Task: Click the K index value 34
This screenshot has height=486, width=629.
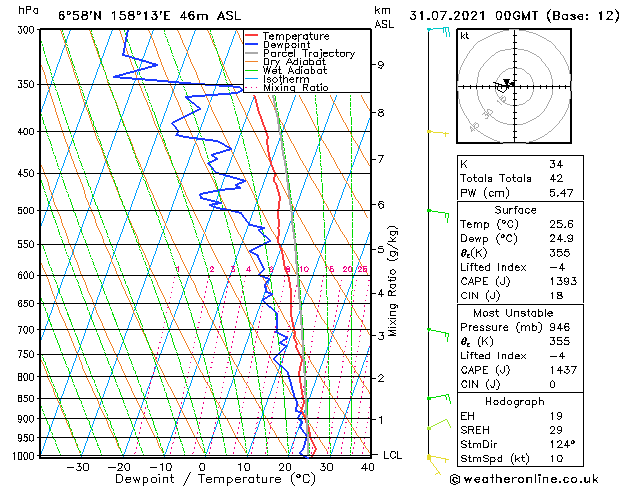Action: [556, 164]
